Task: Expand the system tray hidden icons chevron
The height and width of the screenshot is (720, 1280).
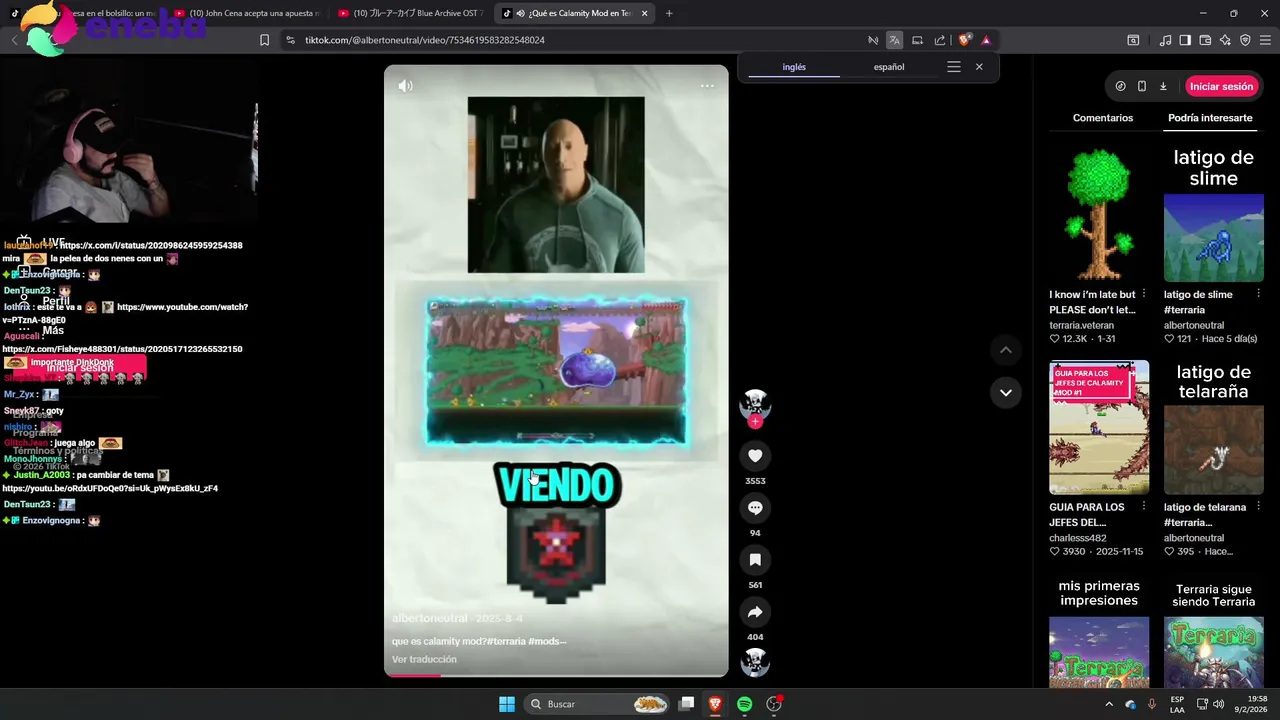Action: 1109,704
